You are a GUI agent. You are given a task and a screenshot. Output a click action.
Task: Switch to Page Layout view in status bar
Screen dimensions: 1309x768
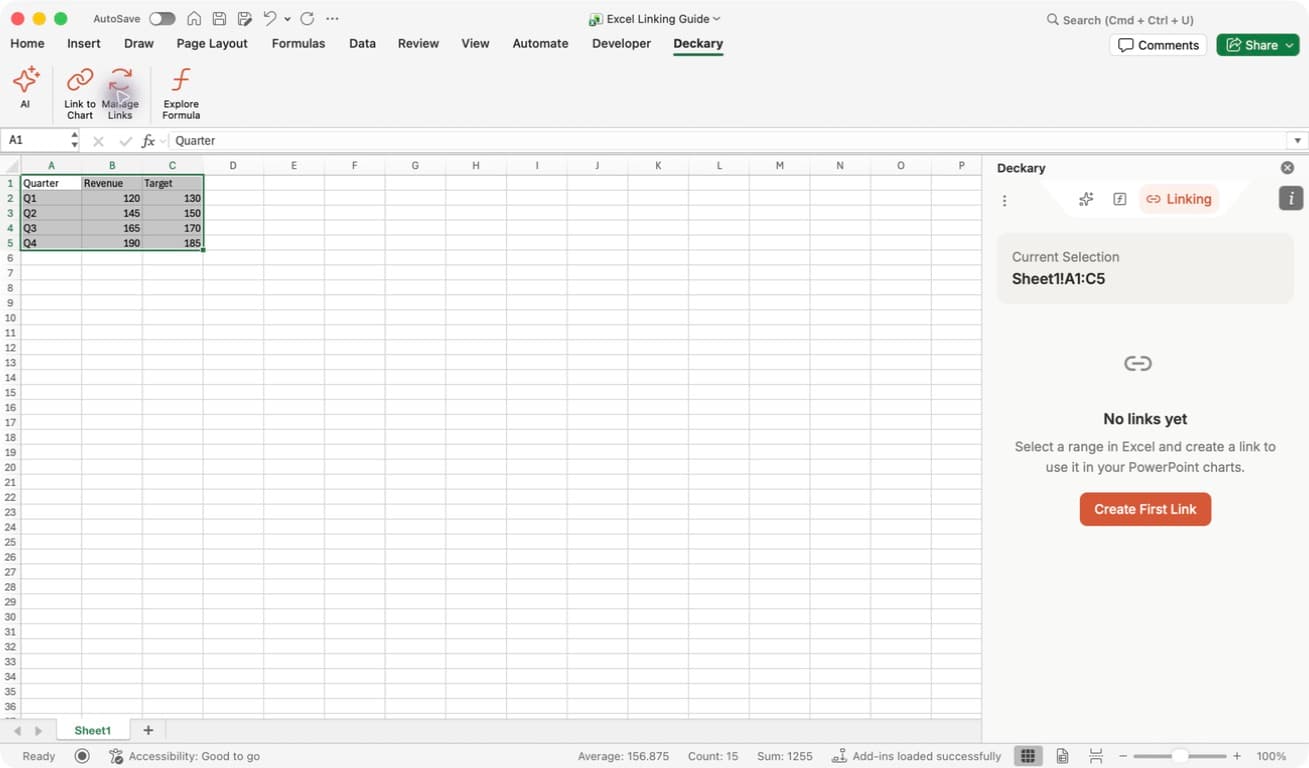tap(1063, 756)
